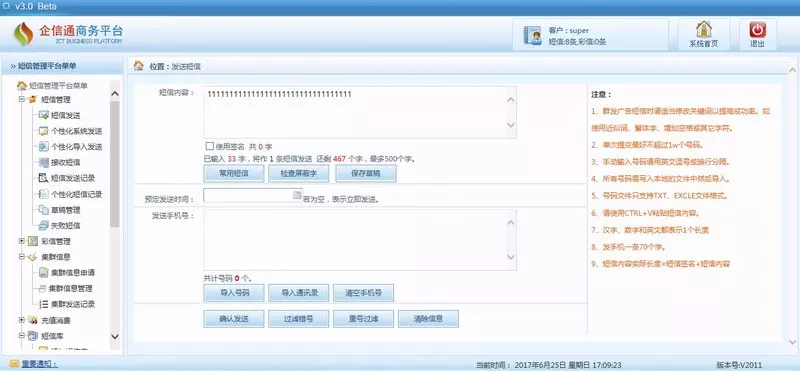
Task: Click the 检查屏蔽字 button
Action: click(x=298, y=174)
